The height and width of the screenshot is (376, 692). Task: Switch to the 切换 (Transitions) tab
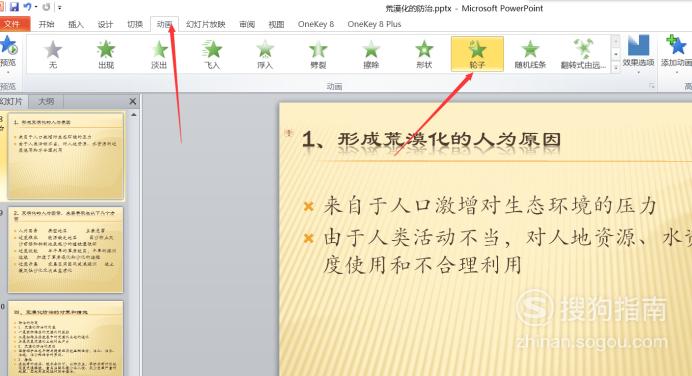pyautogui.click(x=135, y=24)
